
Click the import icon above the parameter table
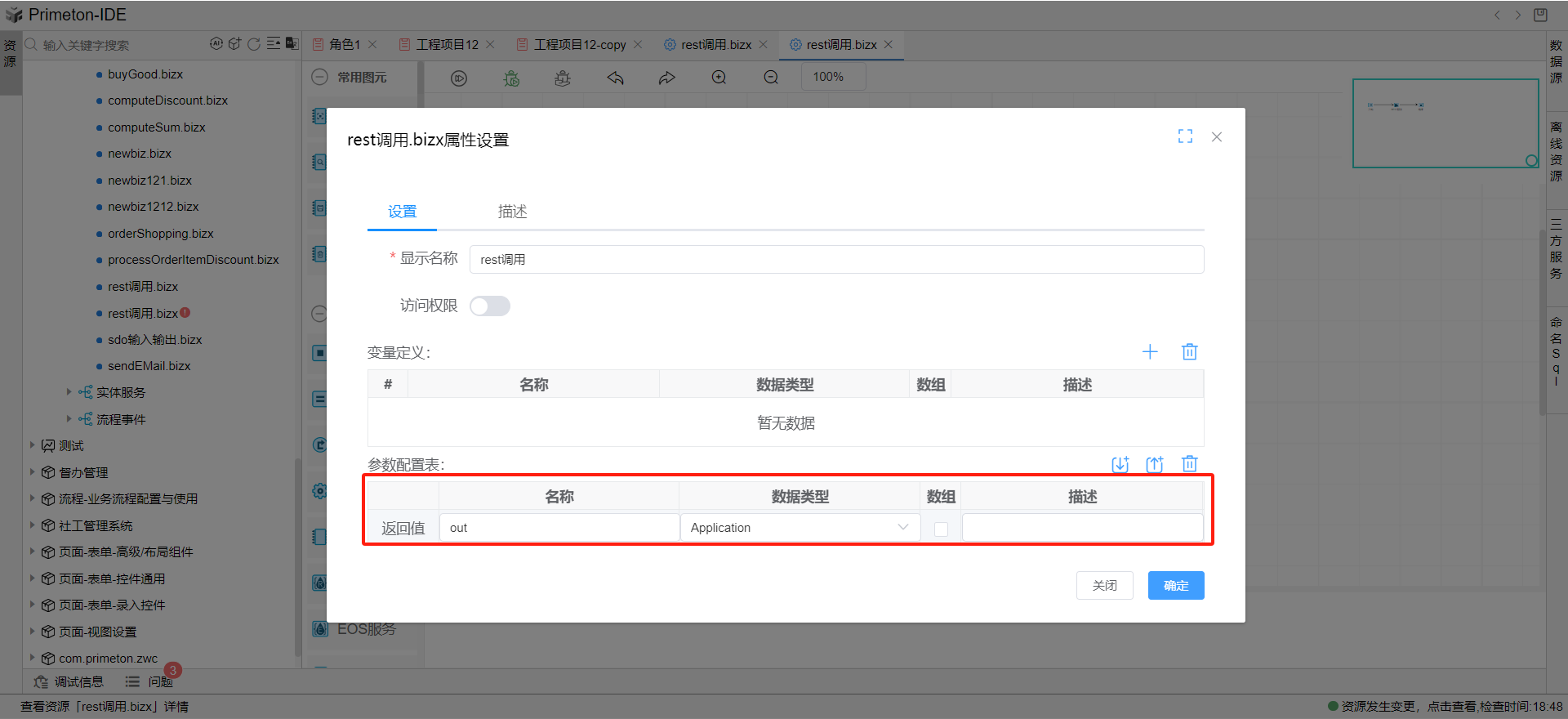pyautogui.click(x=1120, y=464)
